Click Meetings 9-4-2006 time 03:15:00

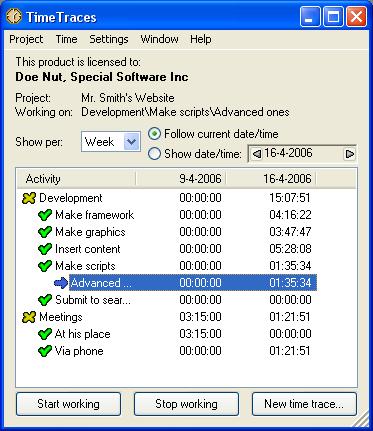pyautogui.click(x=200, y=317)
